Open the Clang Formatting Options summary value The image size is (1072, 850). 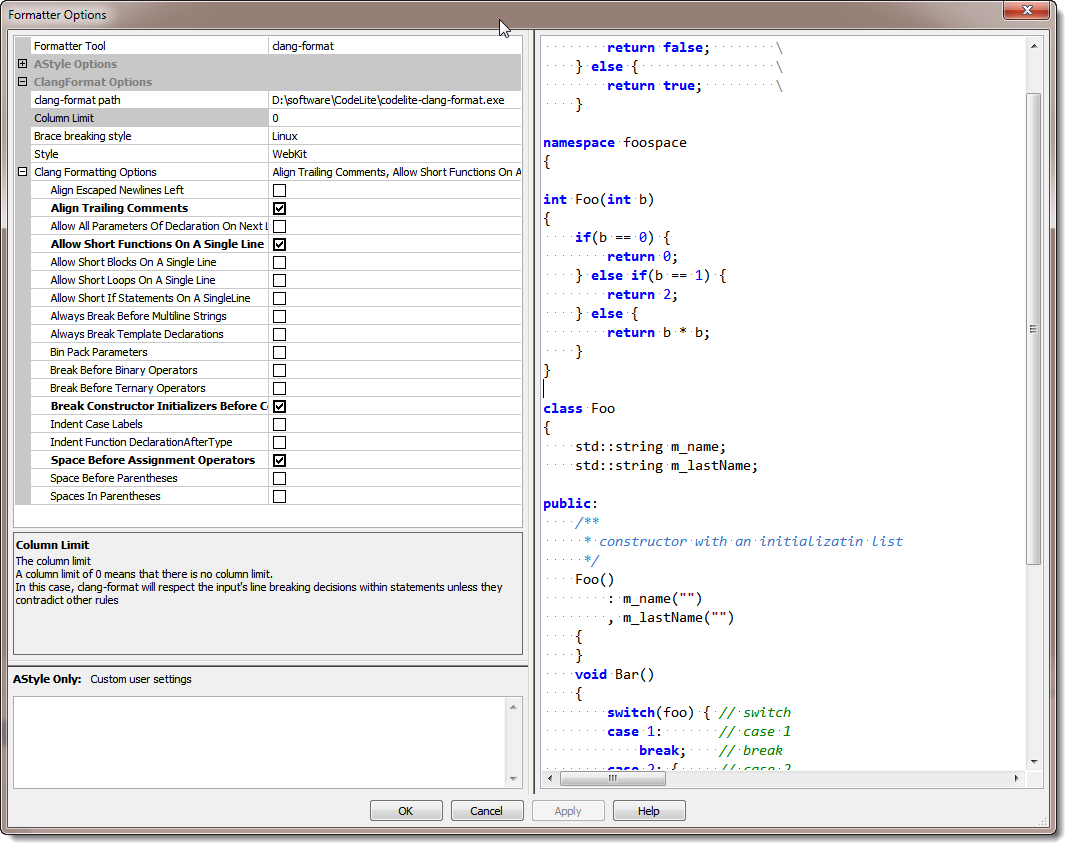click(395, 172)
